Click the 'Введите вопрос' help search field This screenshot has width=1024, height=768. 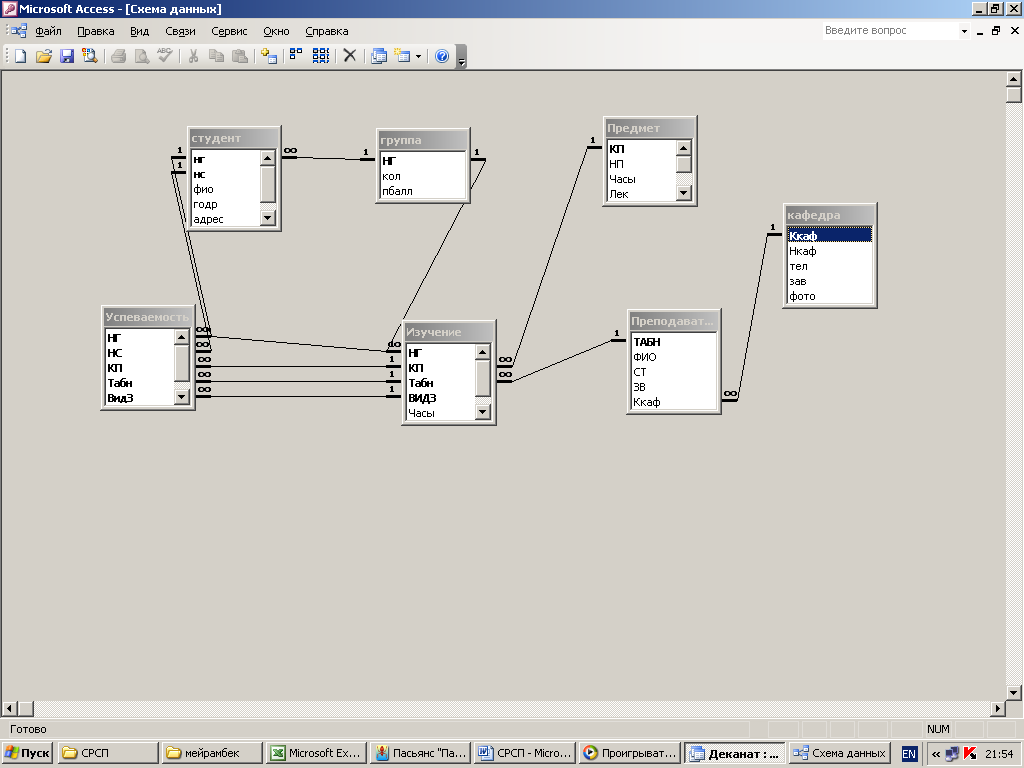pos(890,31)
